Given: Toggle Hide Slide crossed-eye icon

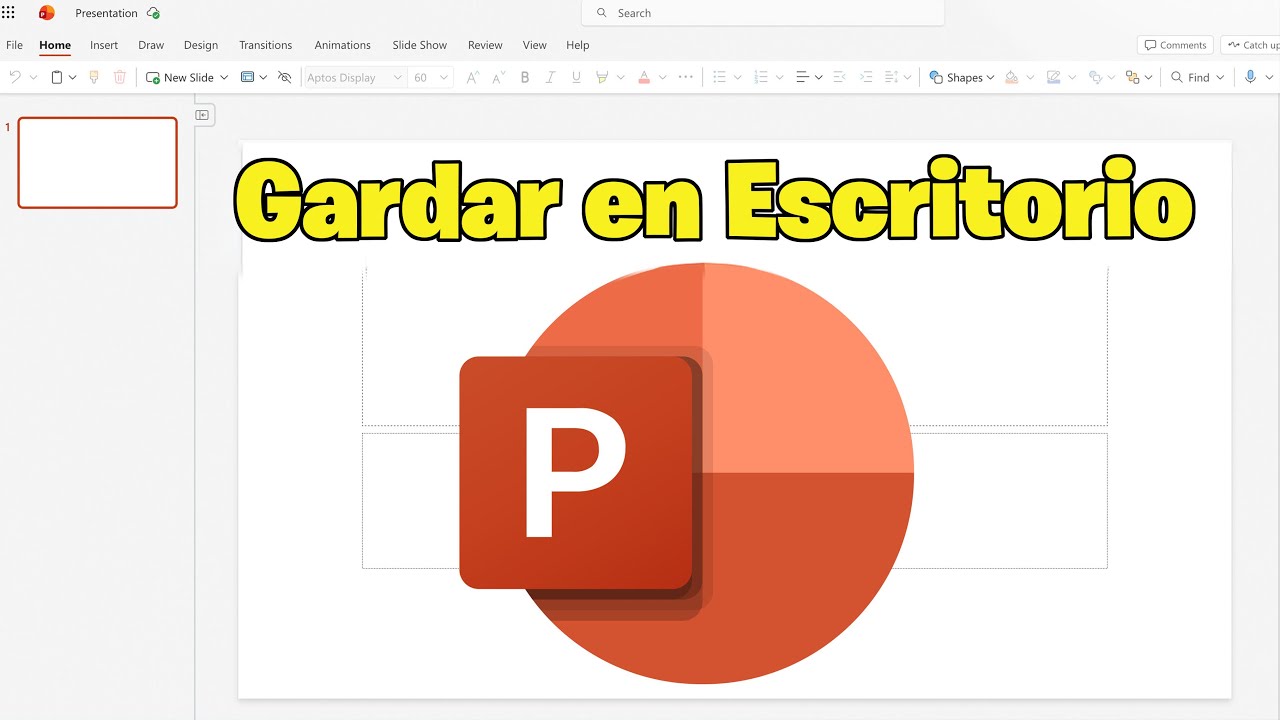Looking at the screenshot, I should tap(285, 77).
